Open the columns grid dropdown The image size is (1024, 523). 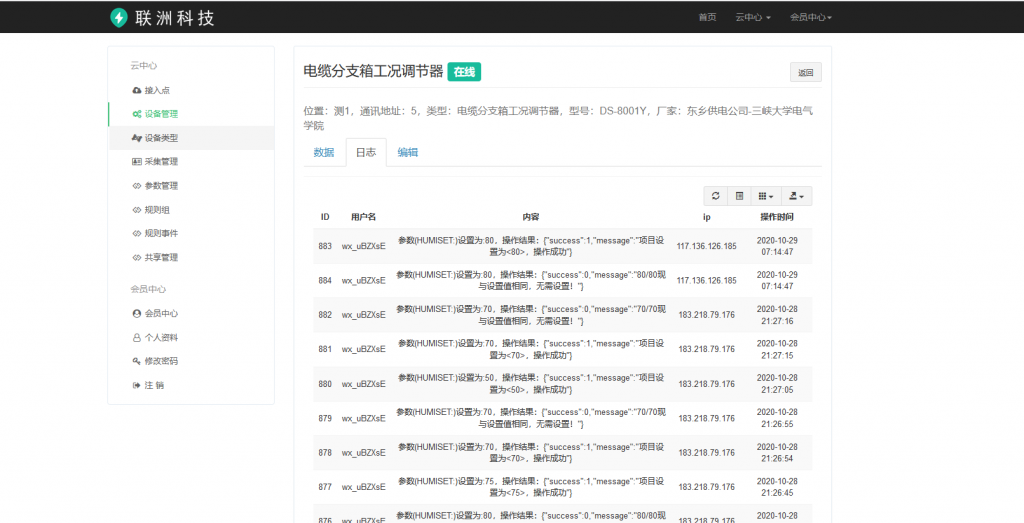[x=765, y=196]
